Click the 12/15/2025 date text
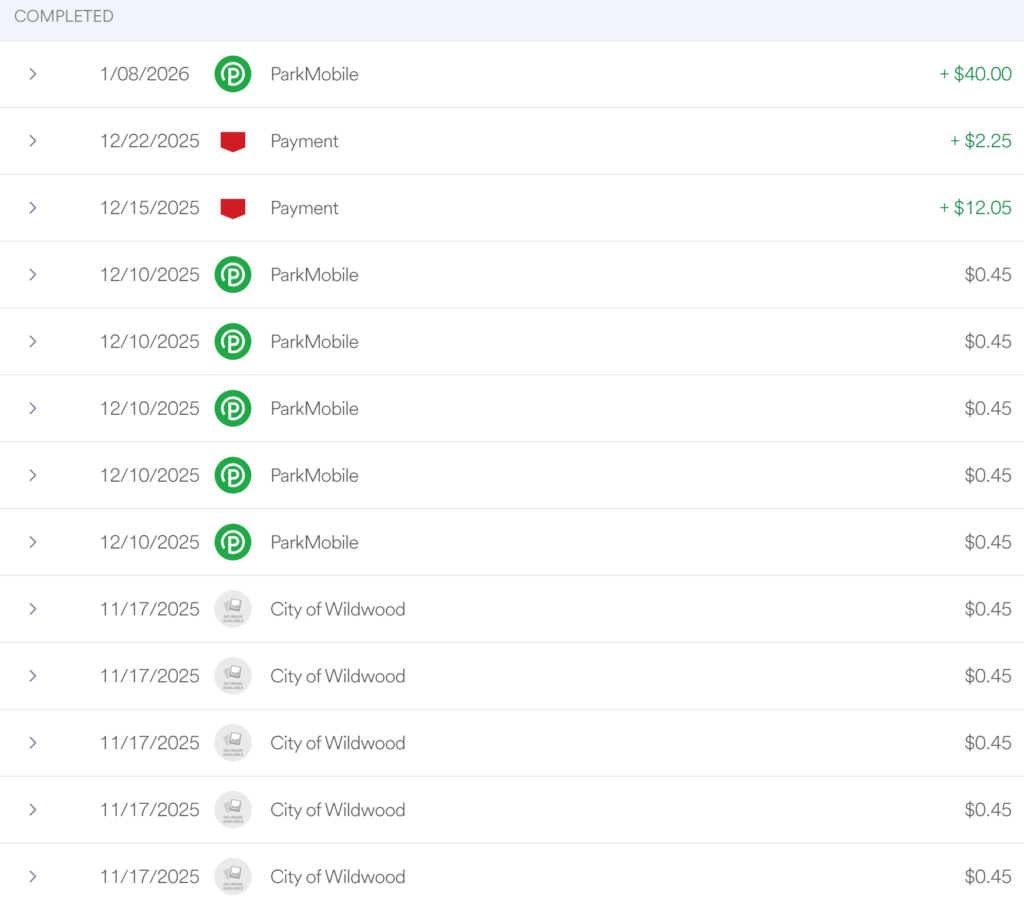Viewport: 1024px width, 900px height. (x=149, y=208)
